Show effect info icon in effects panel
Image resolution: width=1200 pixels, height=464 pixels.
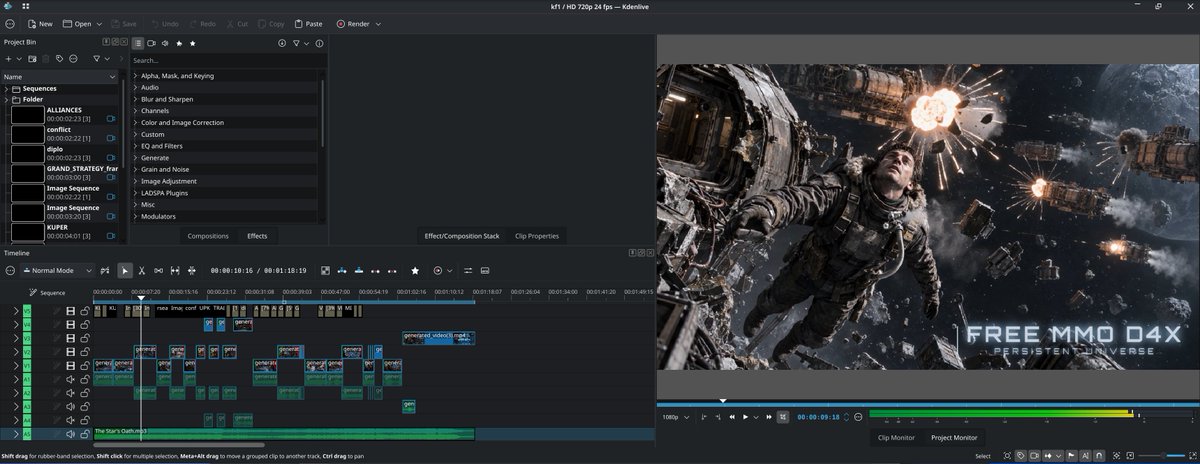(x=319, y=43)
